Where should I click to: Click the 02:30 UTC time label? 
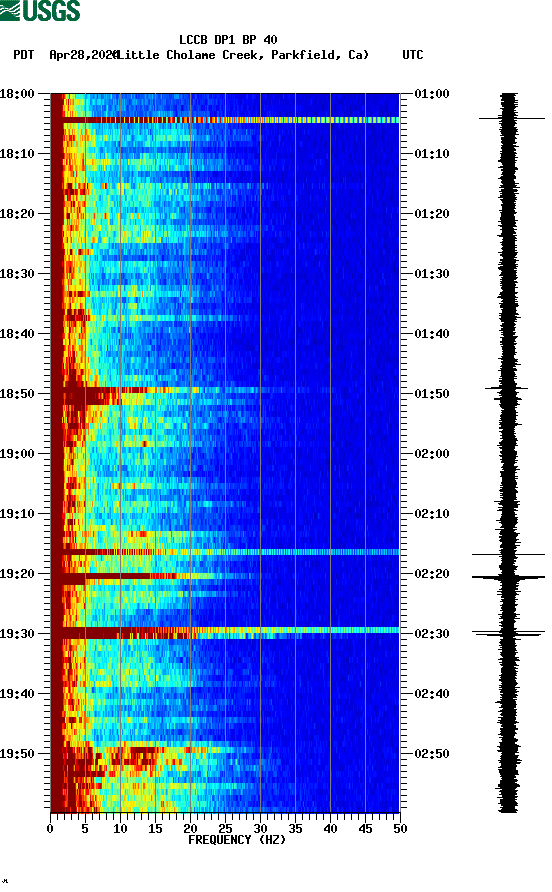[x=432, y=634]
